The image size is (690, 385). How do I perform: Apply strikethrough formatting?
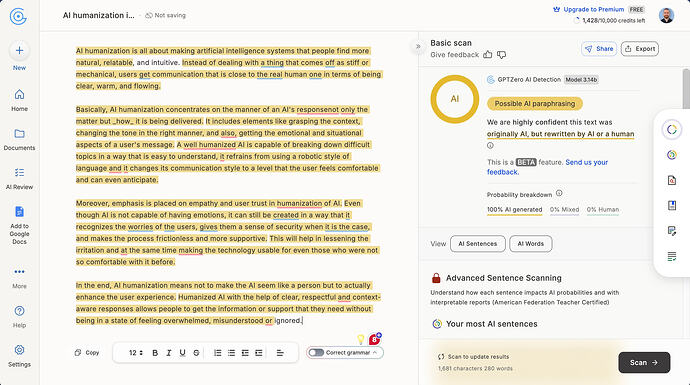(196, 353)
